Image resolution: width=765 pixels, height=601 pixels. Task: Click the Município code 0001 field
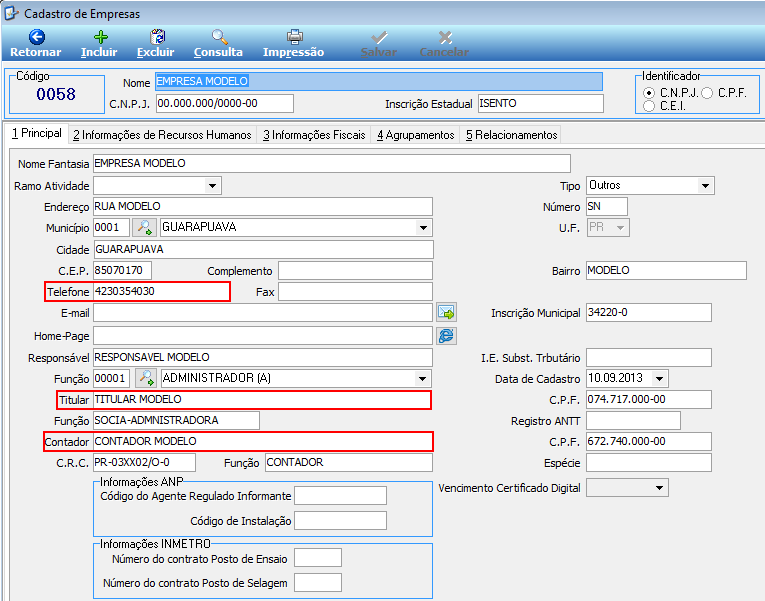[x=112, y=227]
